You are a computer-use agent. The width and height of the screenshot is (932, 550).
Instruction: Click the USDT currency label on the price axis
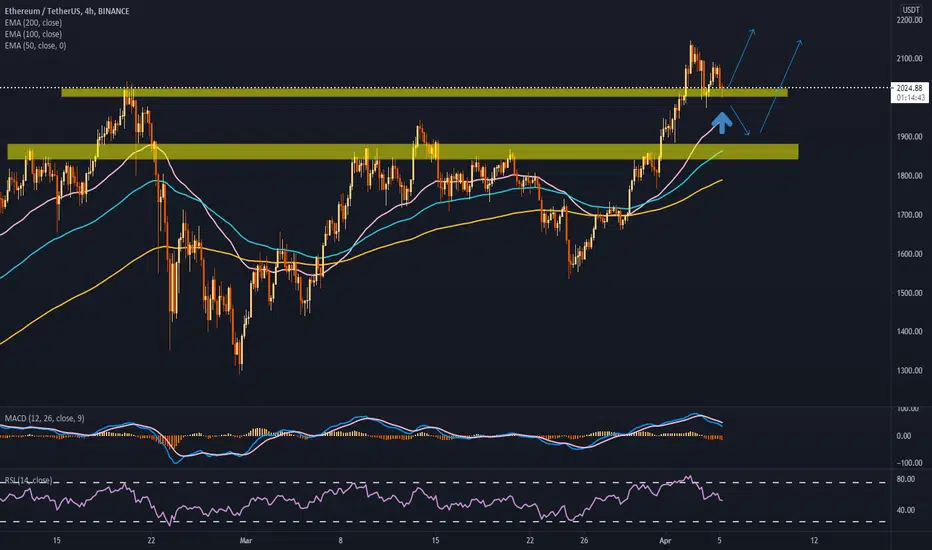point(911,10)
